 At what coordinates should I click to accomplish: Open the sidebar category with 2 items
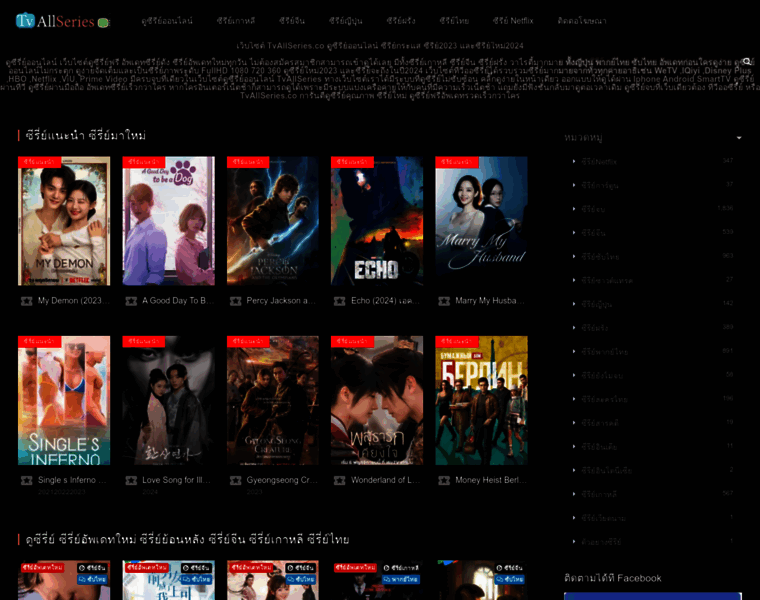606,471
